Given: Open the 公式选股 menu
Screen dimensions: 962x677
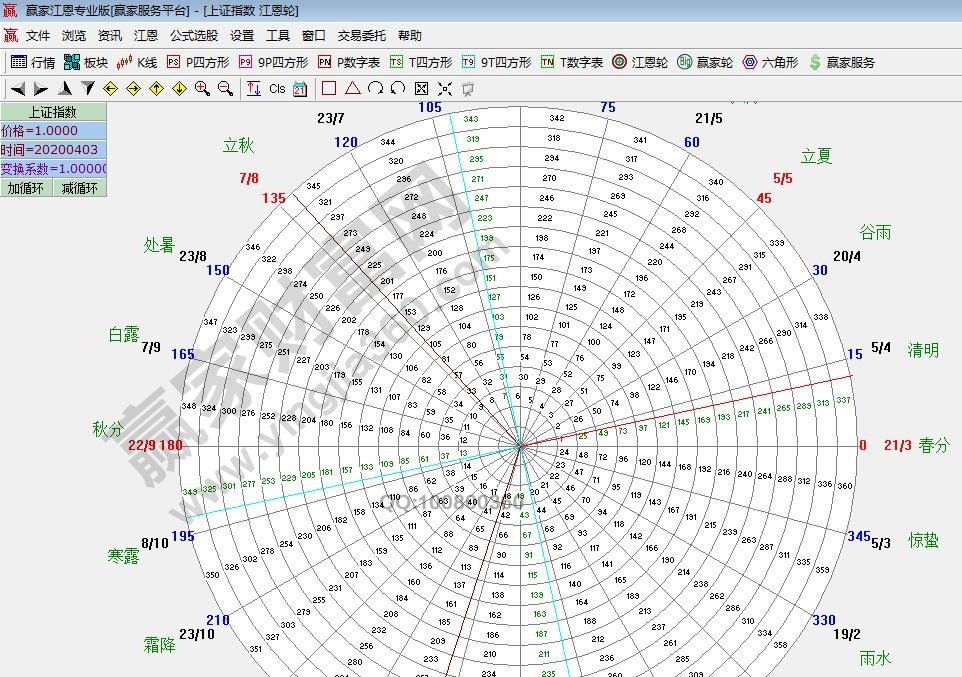Looking at the screenshot, I should pos(193,35).
